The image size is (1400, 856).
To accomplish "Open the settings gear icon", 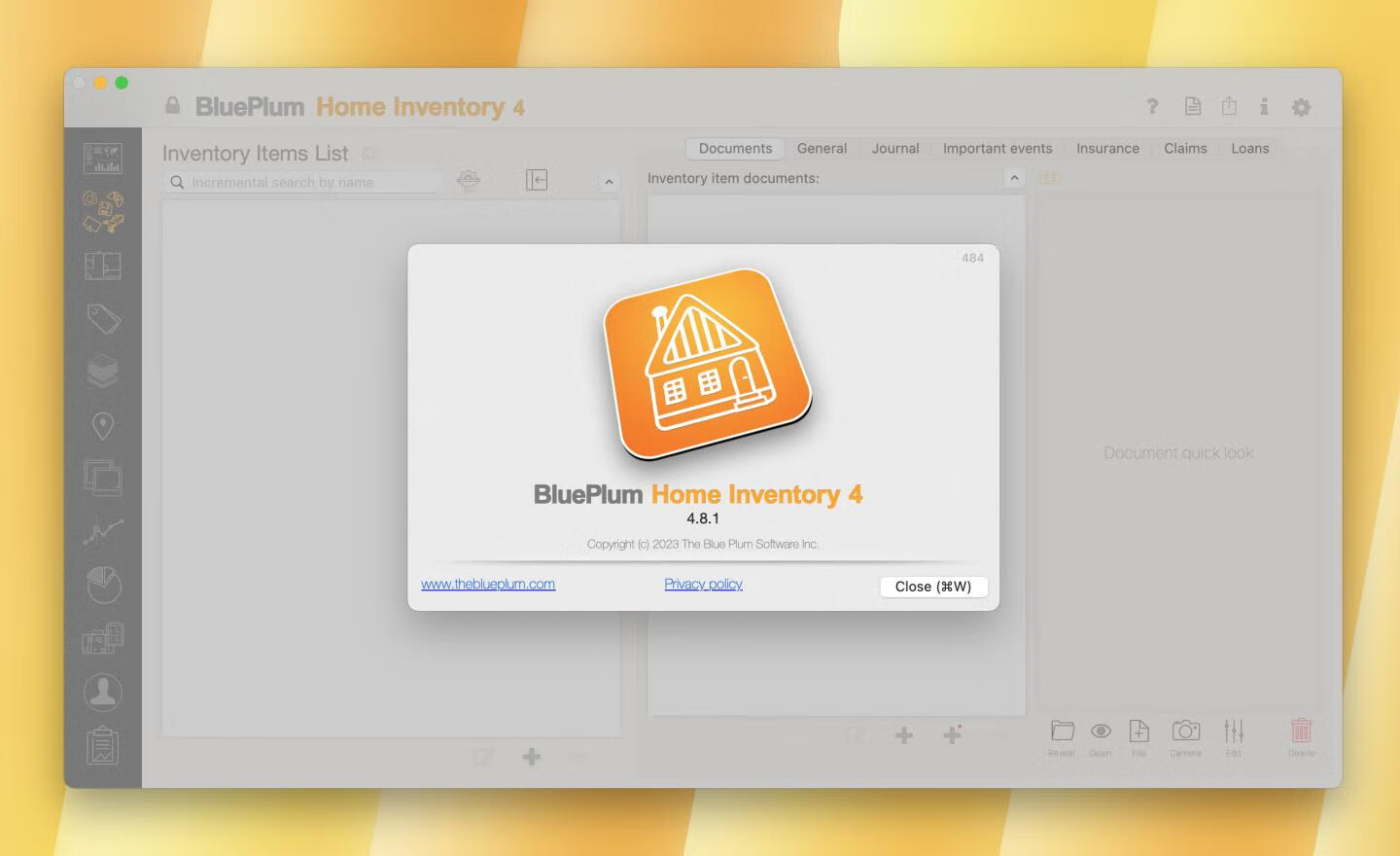I will click(1301, 107).
